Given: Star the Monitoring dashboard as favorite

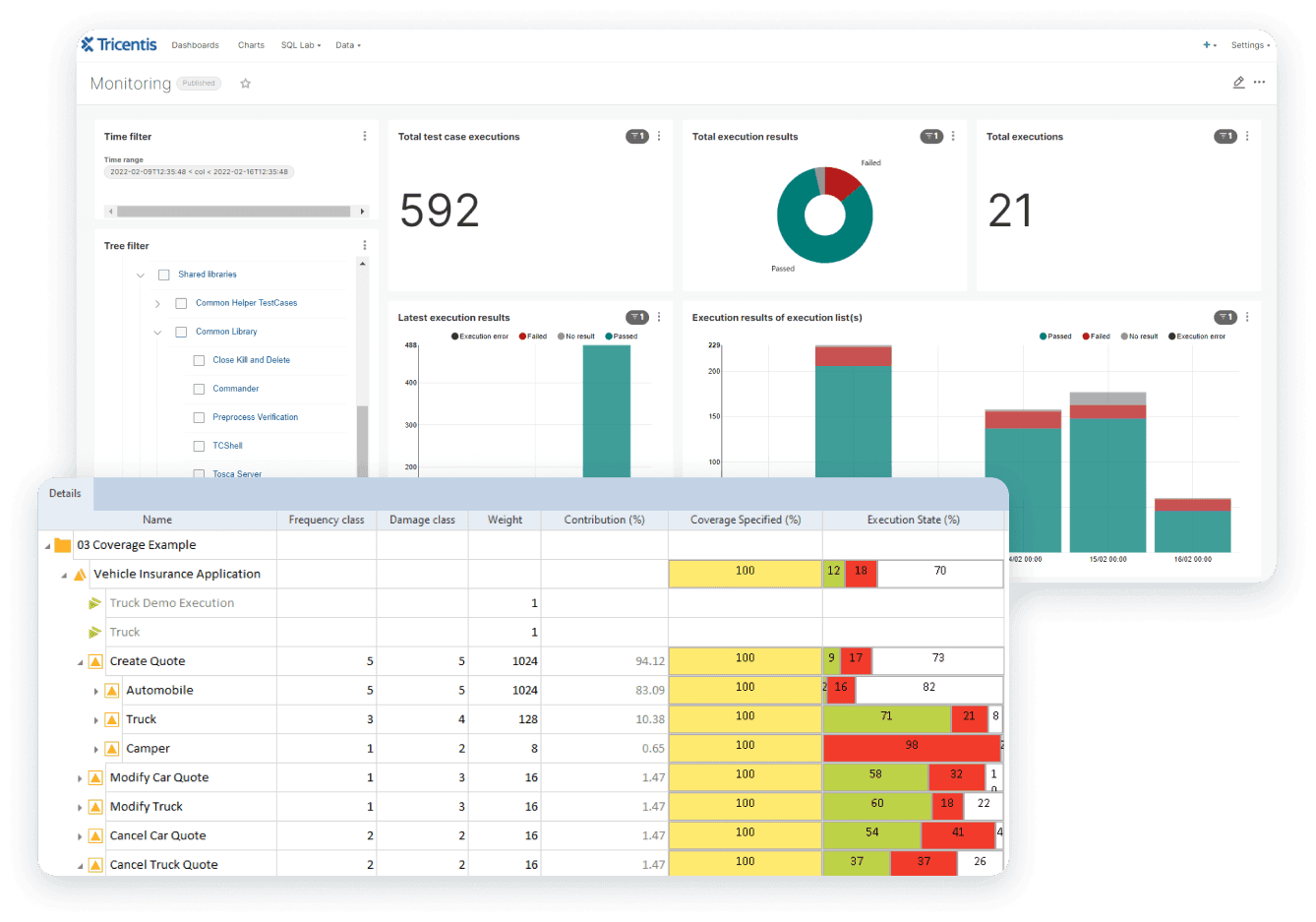Looking at the screenshot, I should [x=246, y=84].
